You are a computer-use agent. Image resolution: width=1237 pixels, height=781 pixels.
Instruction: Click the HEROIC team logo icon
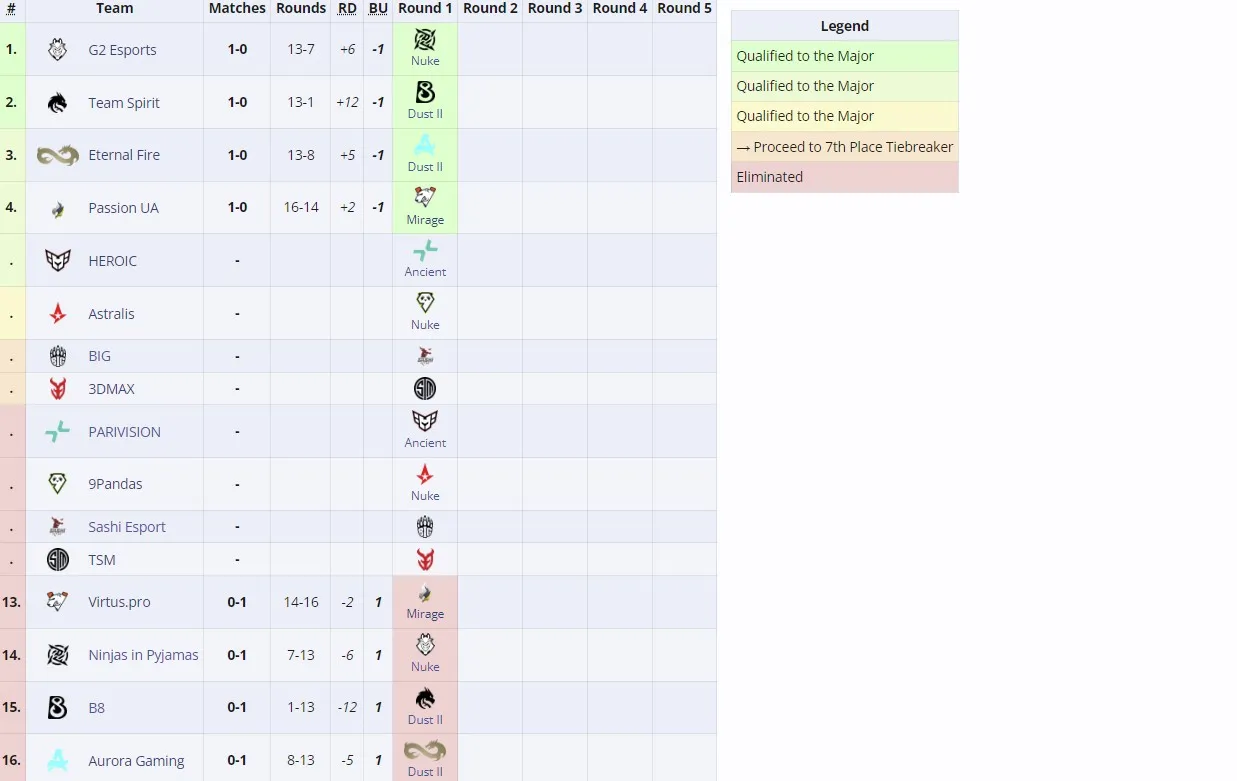coord(58,260)
